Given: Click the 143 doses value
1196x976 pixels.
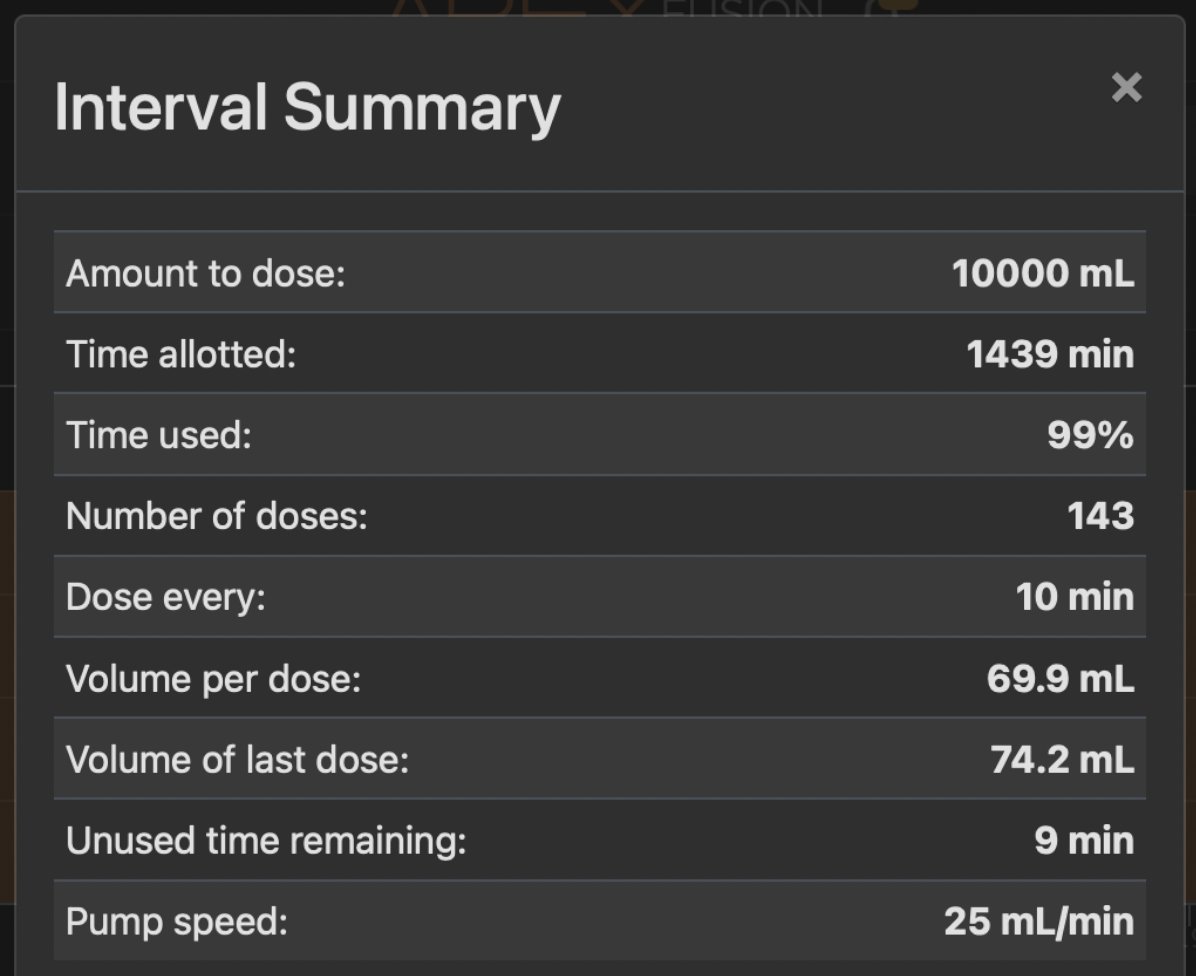Looking at the screenshot, I should pos(1100,516).
